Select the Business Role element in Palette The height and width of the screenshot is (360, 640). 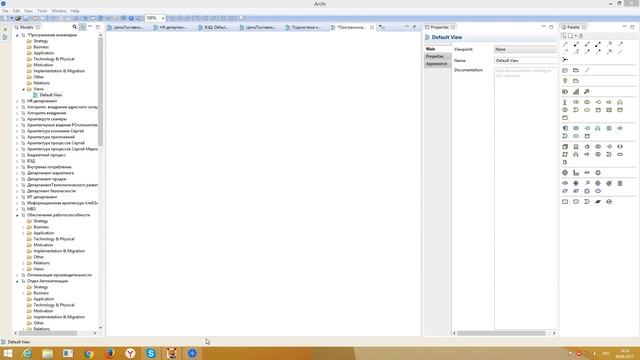pos(576,102)
